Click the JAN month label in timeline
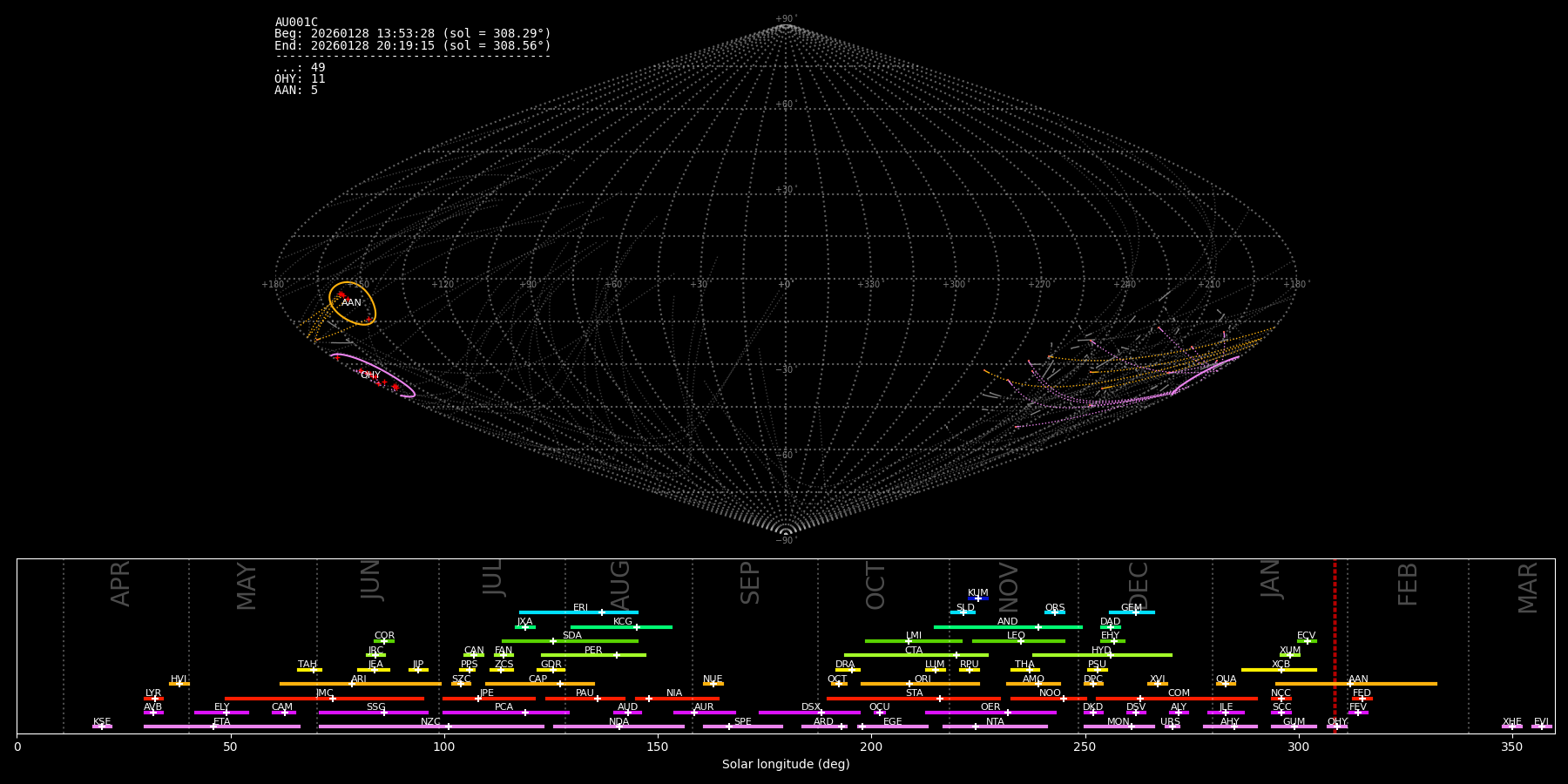The image size is (1568, 784). [1271, 578]
